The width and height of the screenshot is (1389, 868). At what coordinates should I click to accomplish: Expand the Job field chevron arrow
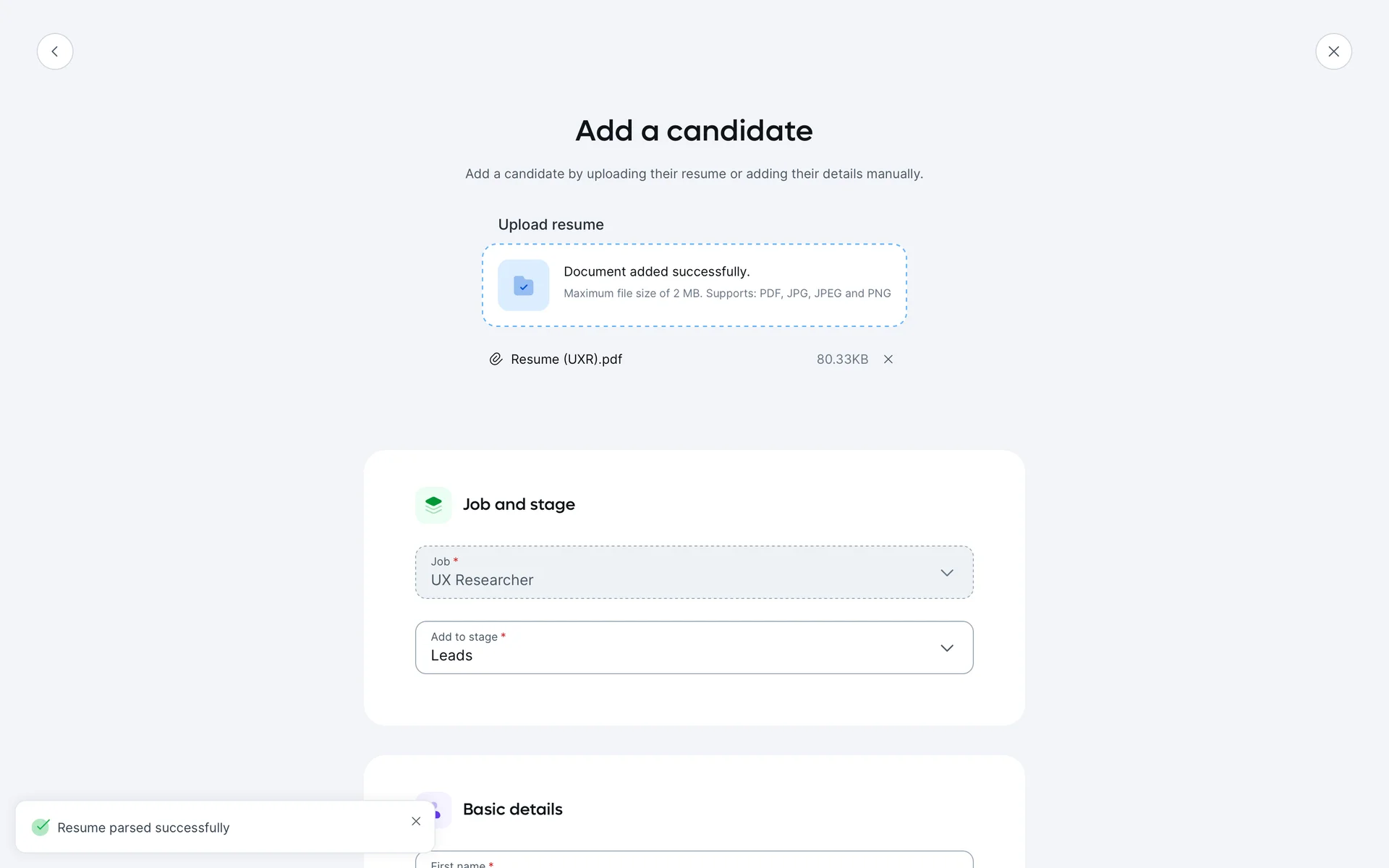[946, 573]
